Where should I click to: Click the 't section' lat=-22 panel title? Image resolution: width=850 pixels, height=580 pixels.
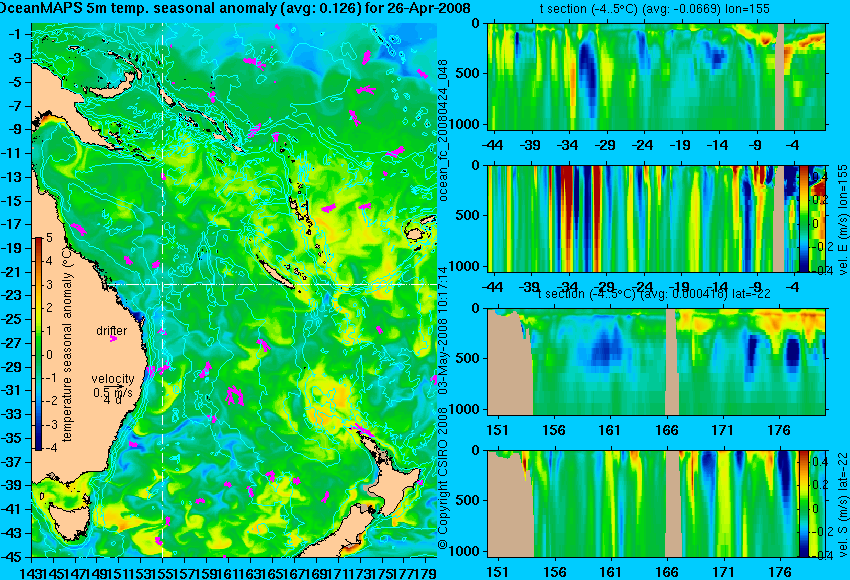[655, 294]
